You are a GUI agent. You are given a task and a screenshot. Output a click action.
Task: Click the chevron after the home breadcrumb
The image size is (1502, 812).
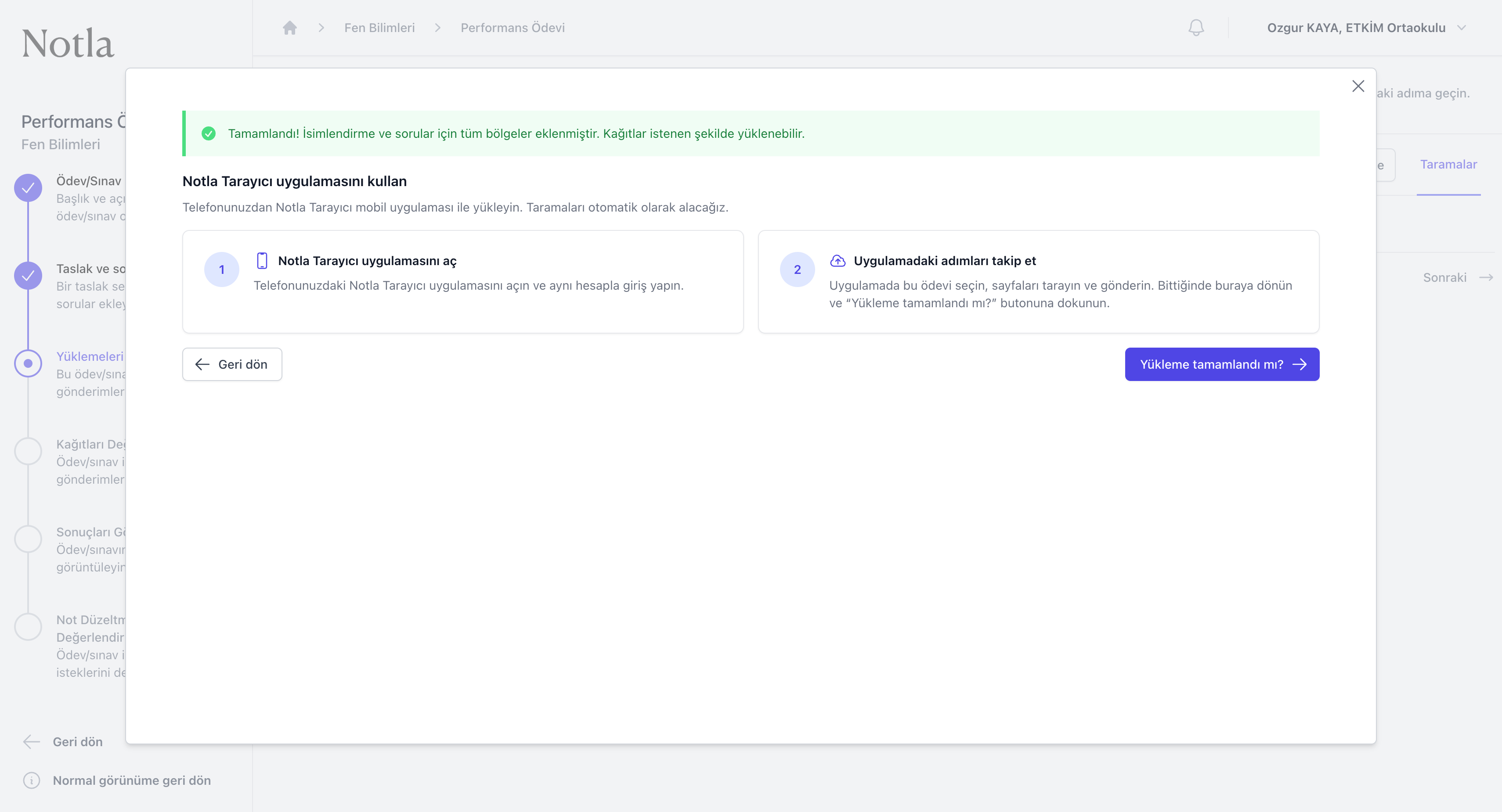point(321,27)
